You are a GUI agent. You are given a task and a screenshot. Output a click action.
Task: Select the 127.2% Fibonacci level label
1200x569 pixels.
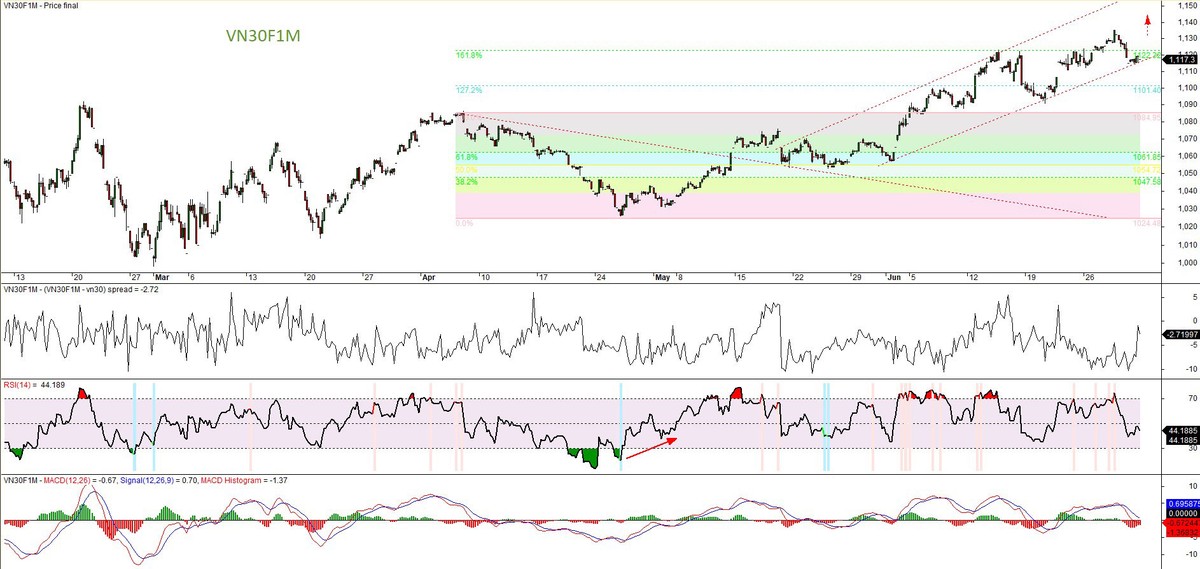pyautogui.click(x=468, y=90)
